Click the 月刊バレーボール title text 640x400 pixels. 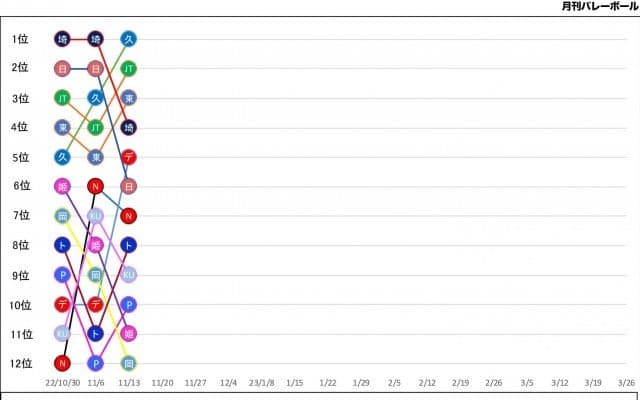coord(599,6)
